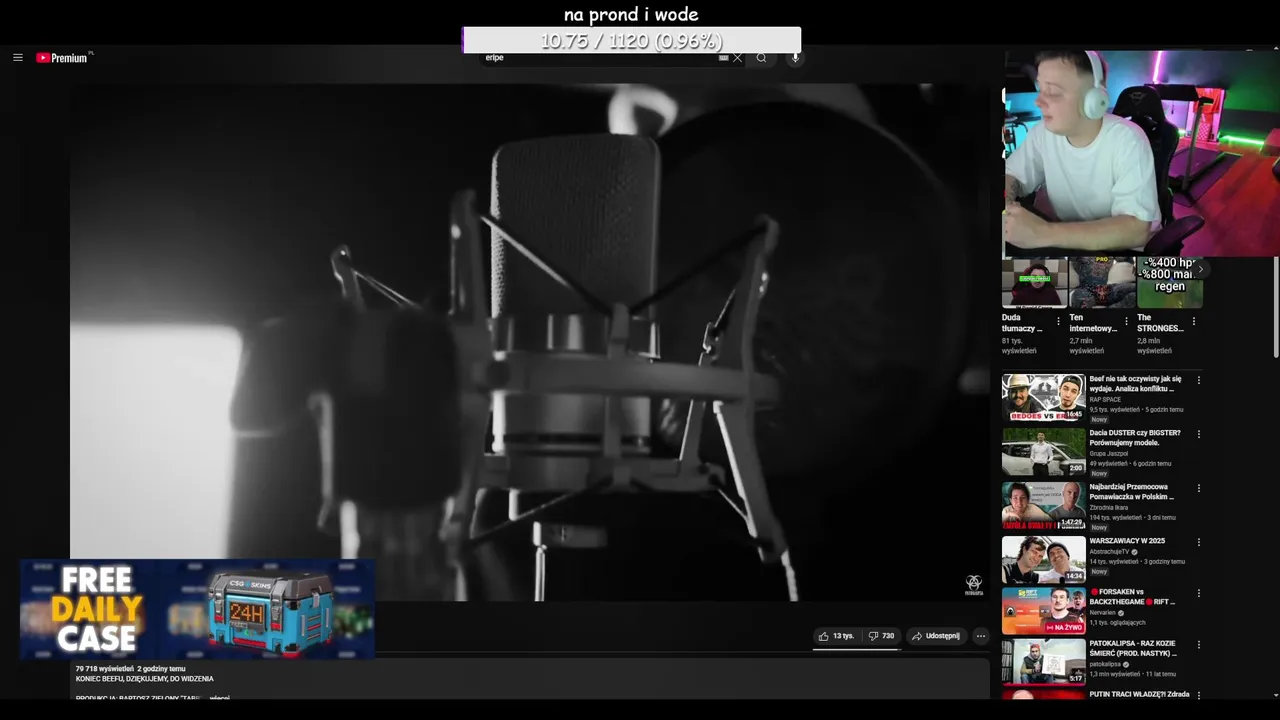1280x720 pixels.
Task: Open the 'Najbardziej Przemocowa Pomawiaczka' thumbnail
Action: point(1043,506)
